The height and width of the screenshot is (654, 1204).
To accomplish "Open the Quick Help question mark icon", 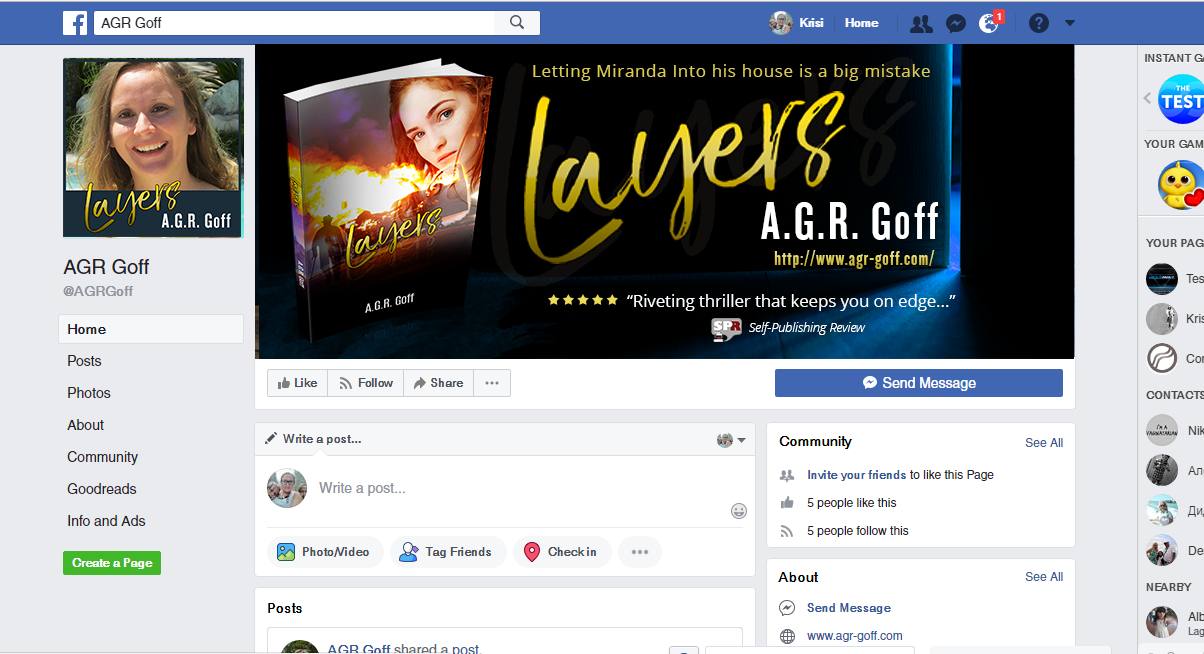I will click(x=1039, y=23).
